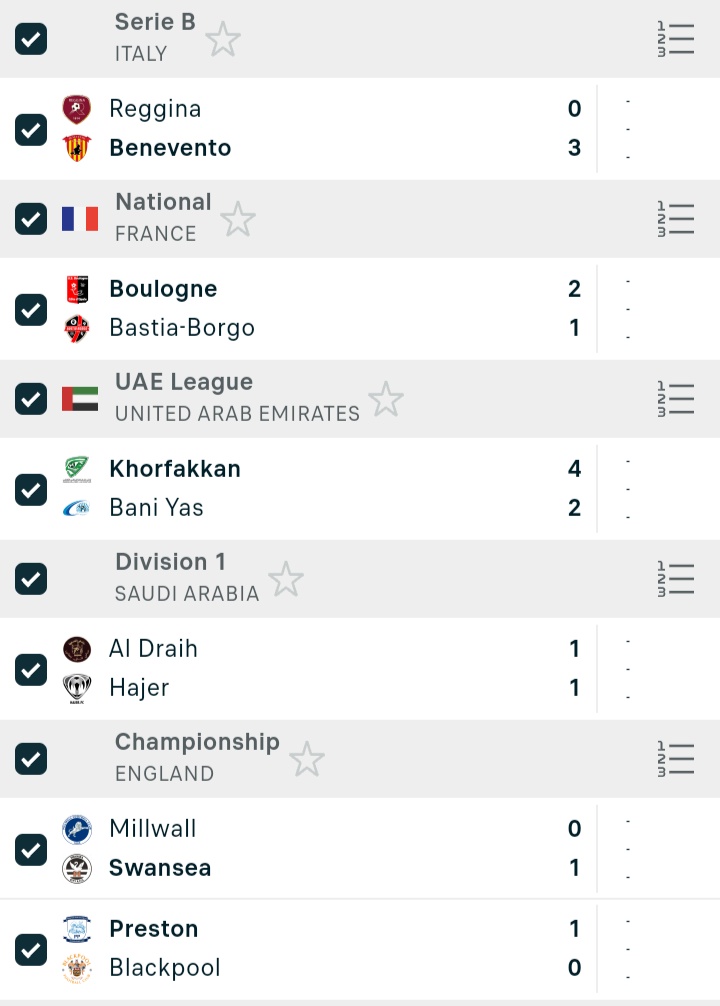View Championship standings table icon
This screenshot has height=1006, width=720.
pyautogui.click(x=676, y=759)
